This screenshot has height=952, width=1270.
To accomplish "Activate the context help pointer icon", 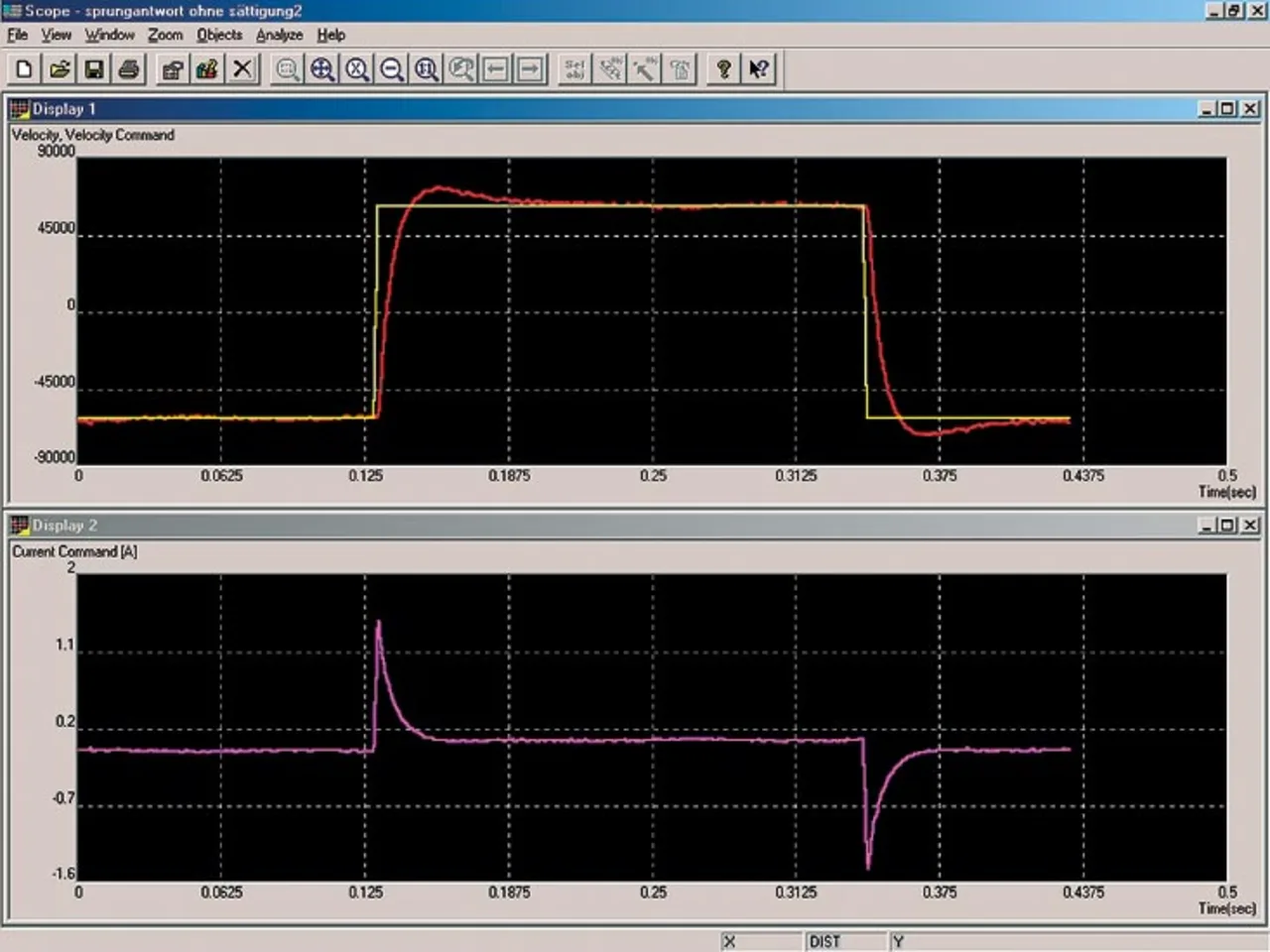I will click(759, 68).
